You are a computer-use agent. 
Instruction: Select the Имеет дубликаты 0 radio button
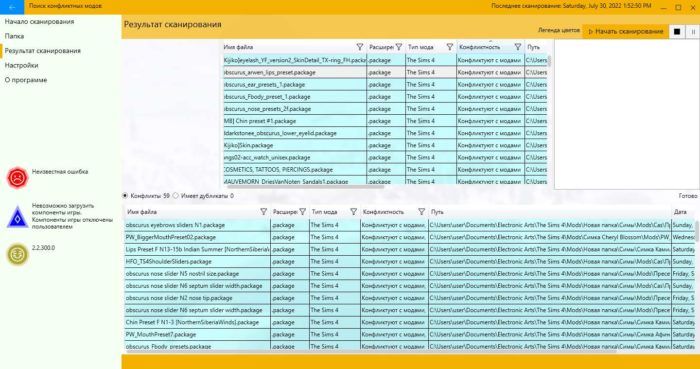click(x=175, y=196)
